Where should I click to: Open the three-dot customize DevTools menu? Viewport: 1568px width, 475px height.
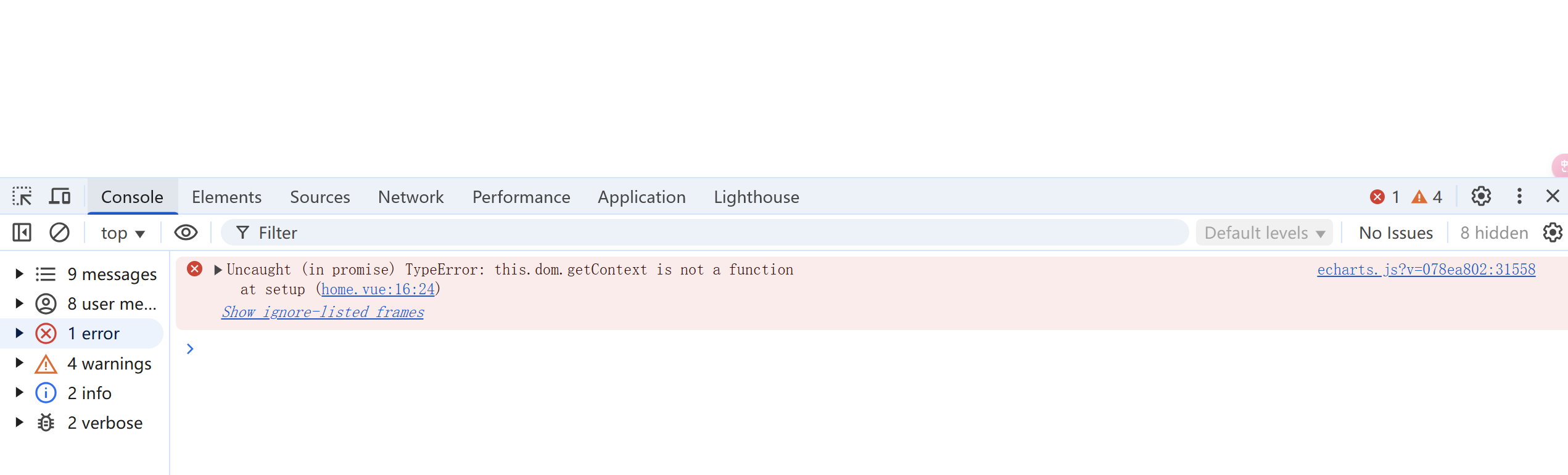tap(1519, 196)
